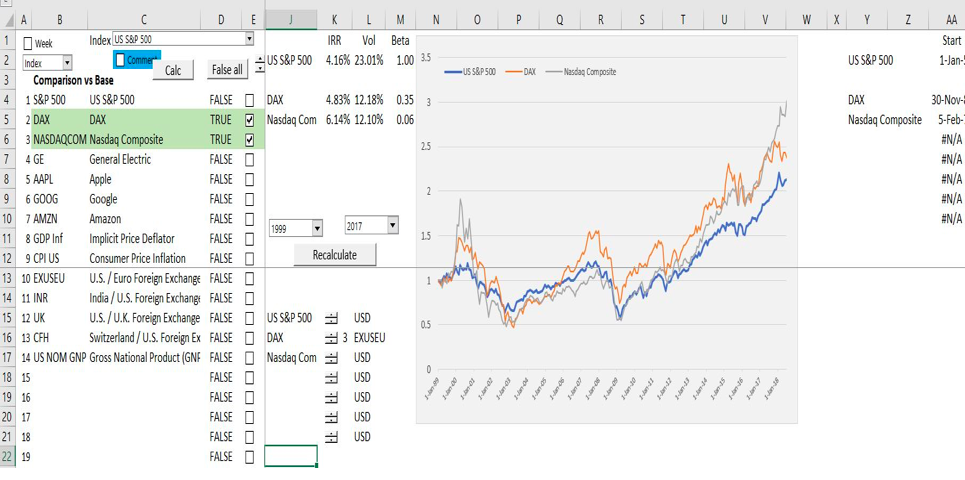The image size is (965, 480).
Task: Select the EXUSEU currency cell in row 16
Action: pyautogui.click(x=369, y=338)
